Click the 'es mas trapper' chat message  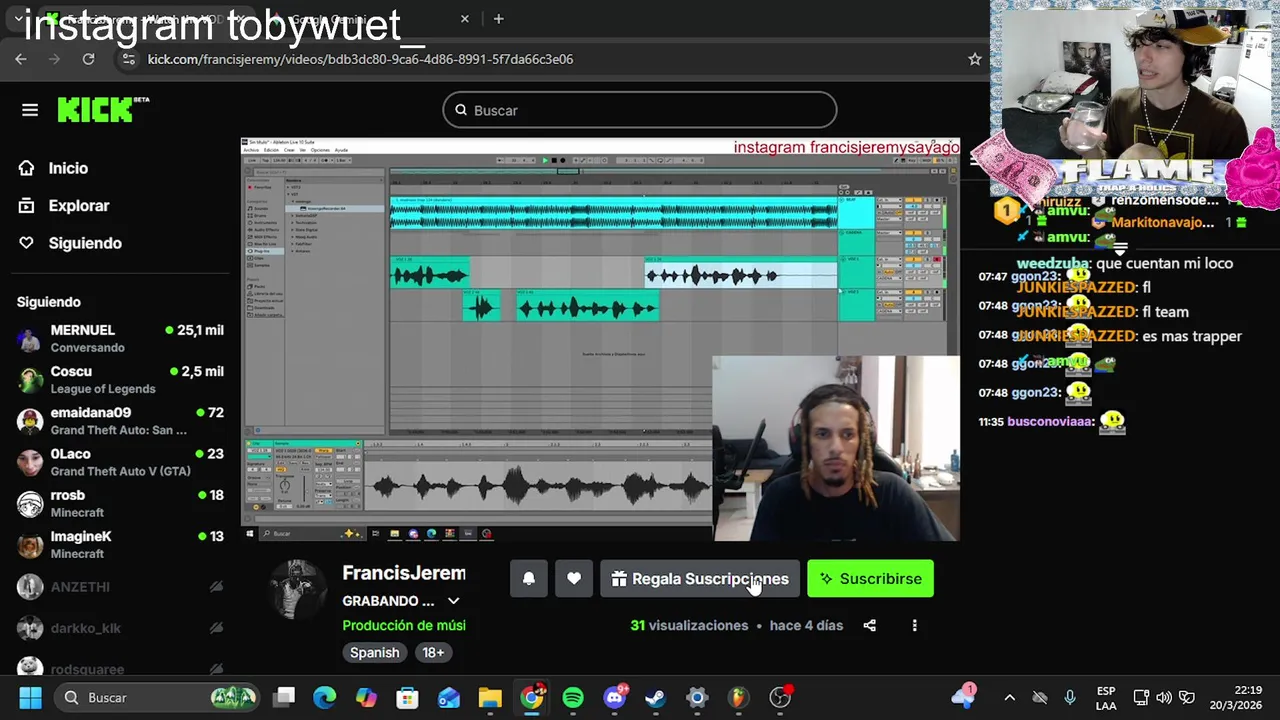(x=1192, y=336)
